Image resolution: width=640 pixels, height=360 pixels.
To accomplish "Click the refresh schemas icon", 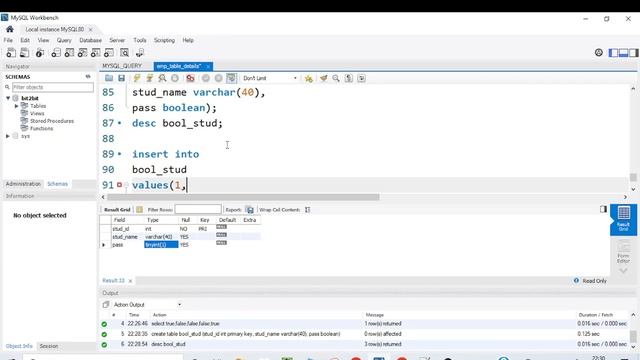I will [88, 77].
